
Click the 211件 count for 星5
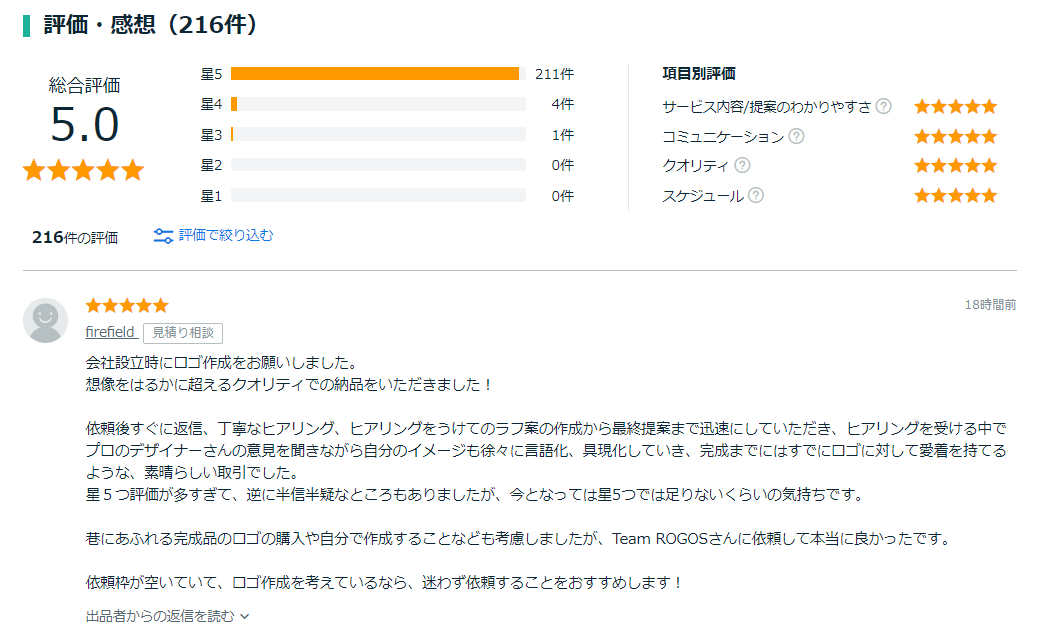point(554,74)
